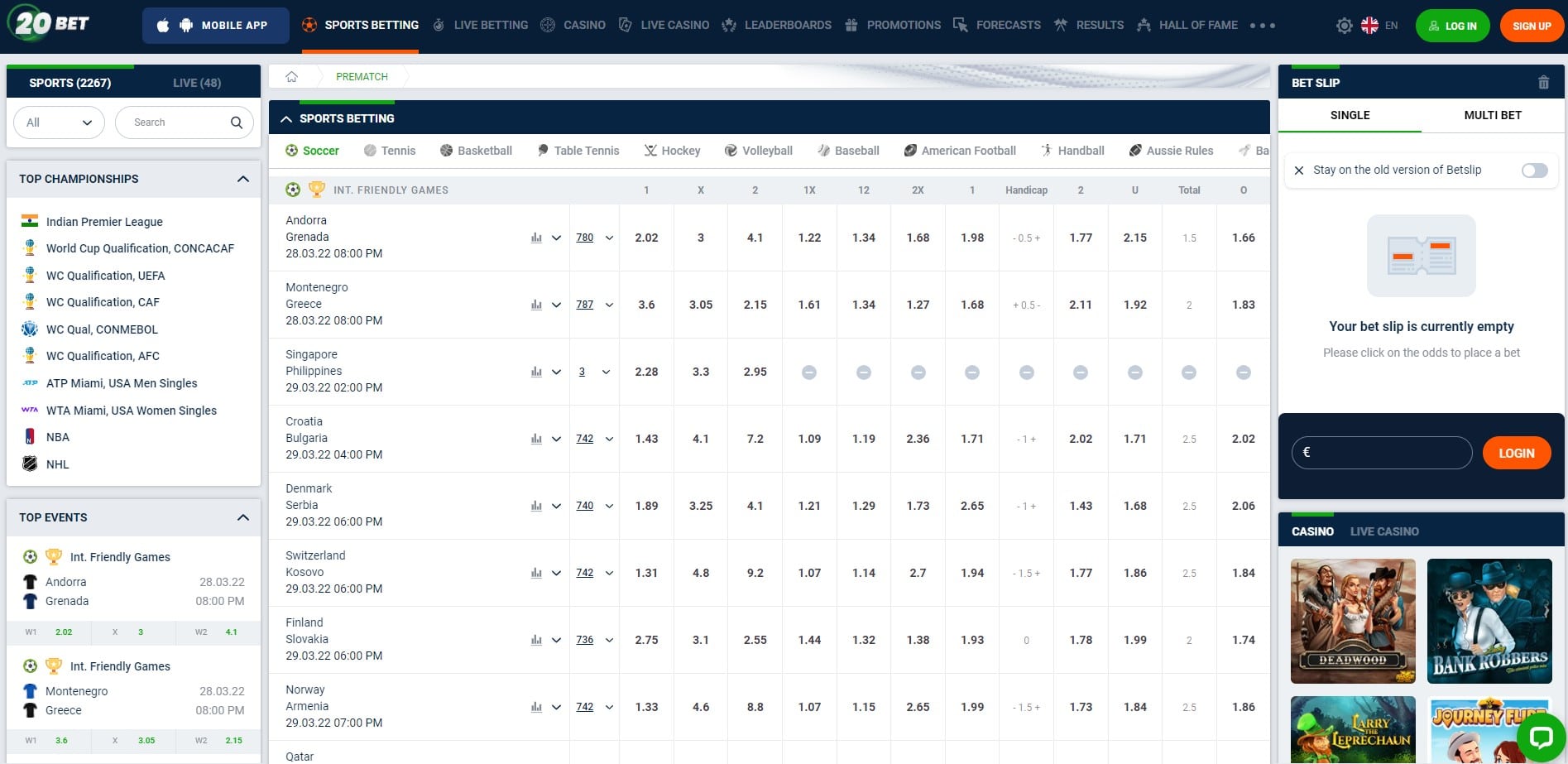
Task: Clear bet slip with trash icon
Action: [1543, 83]
